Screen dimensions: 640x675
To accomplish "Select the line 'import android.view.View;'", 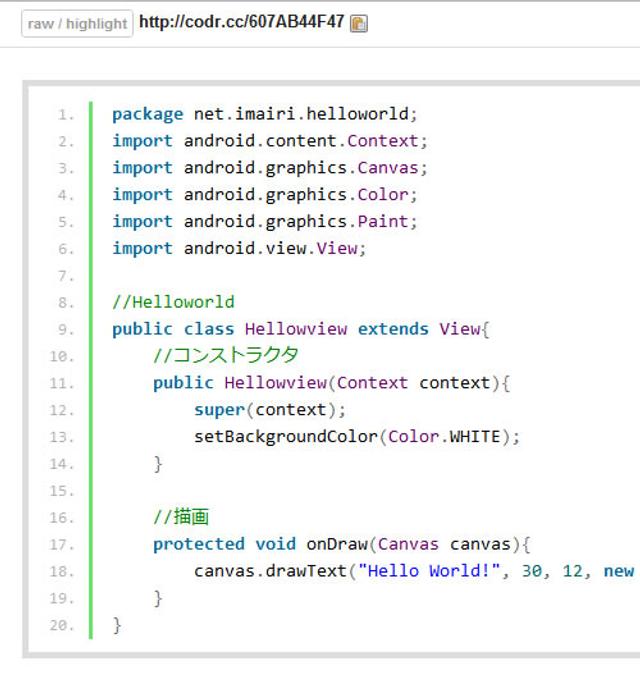I will [239, 248].
